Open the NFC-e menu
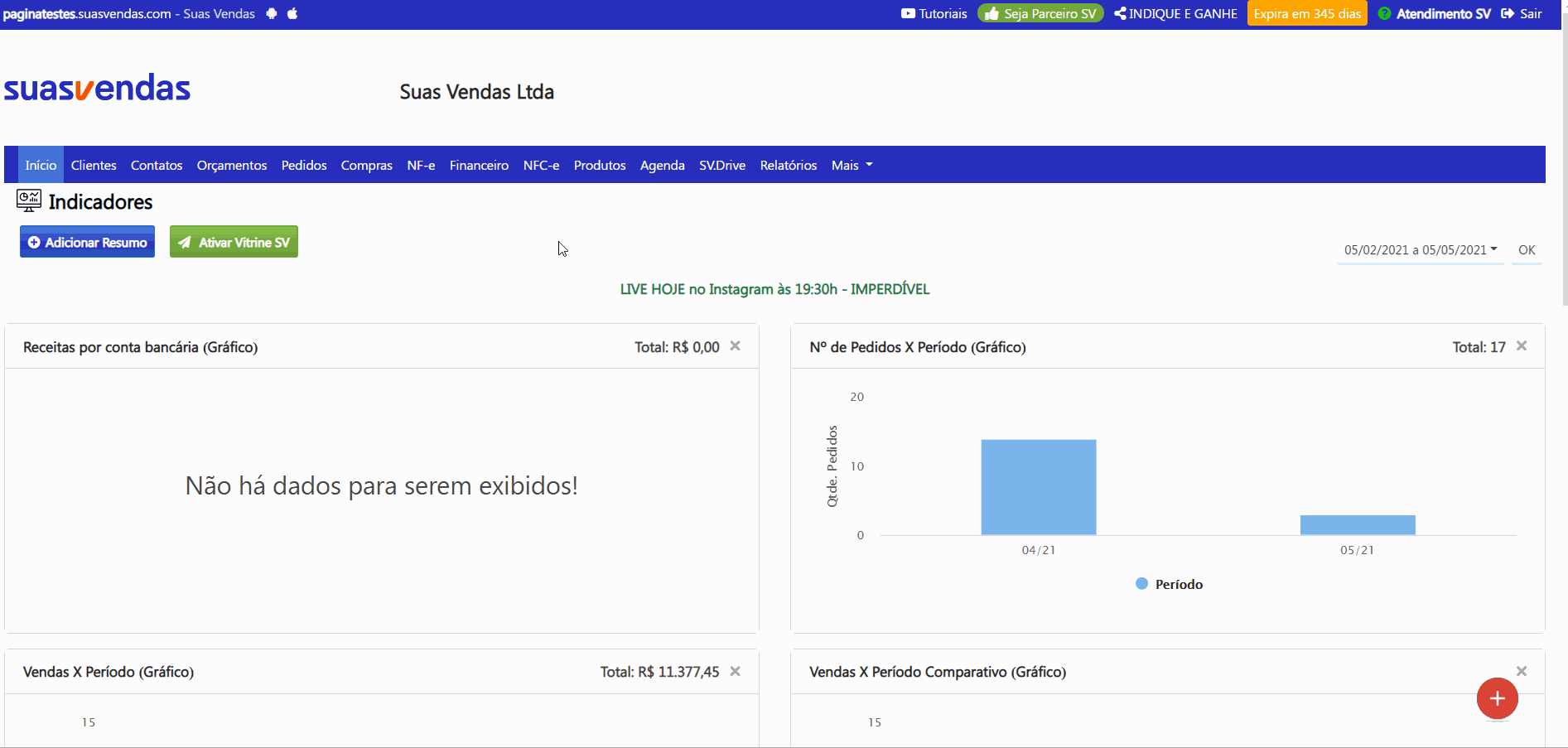The image size is (1568, 748). click(x=542, y=165)
